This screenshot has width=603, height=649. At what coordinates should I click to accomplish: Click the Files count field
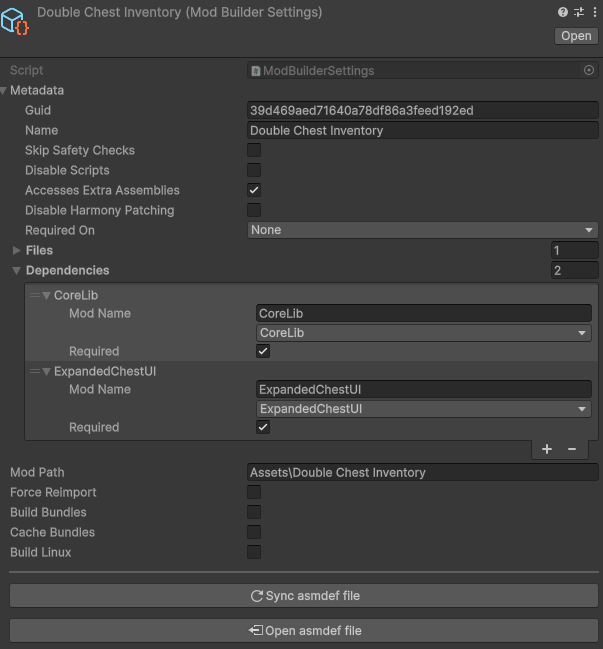(x=574, y=250)
